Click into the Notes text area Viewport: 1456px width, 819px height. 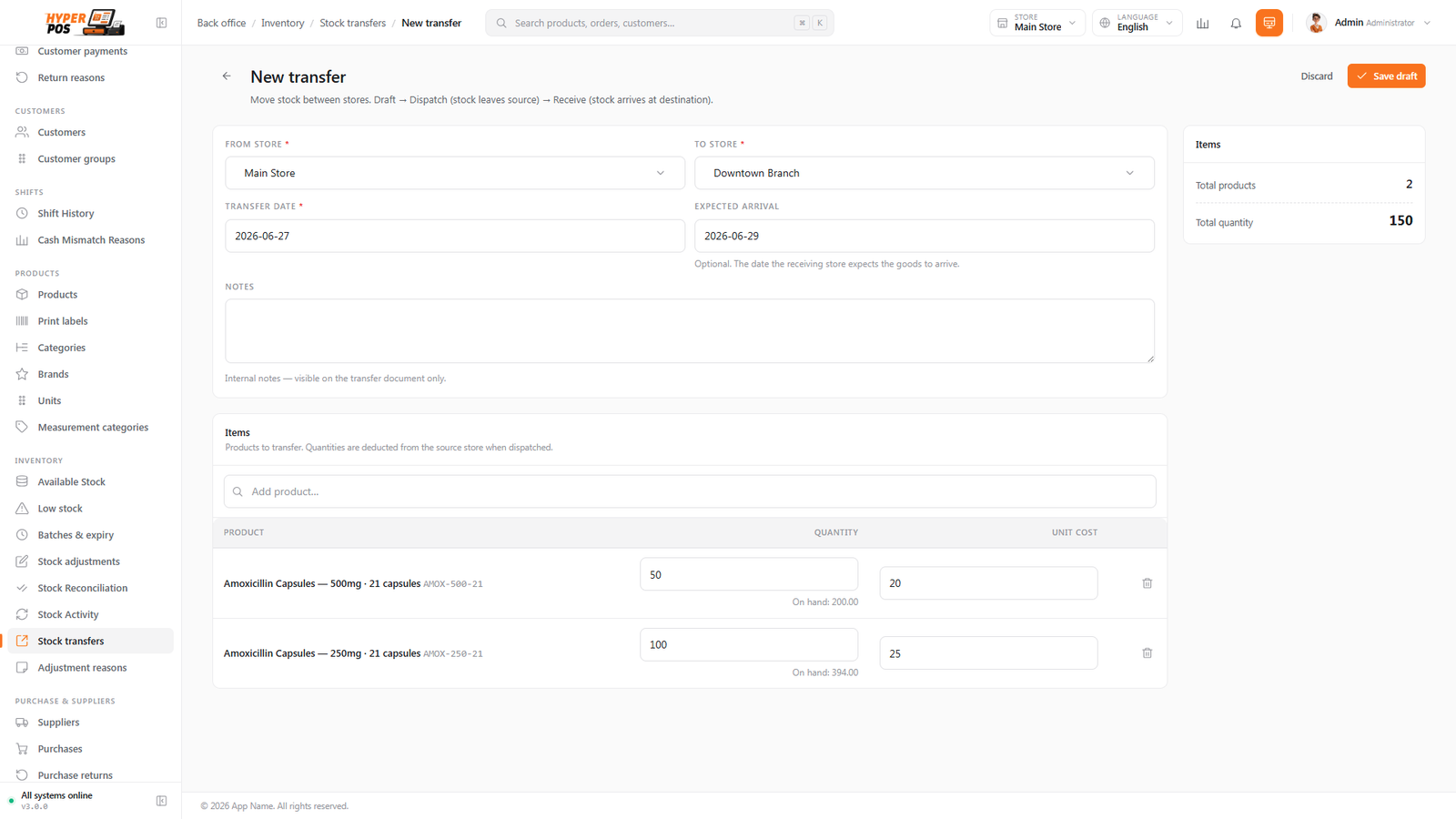point(690,331)
